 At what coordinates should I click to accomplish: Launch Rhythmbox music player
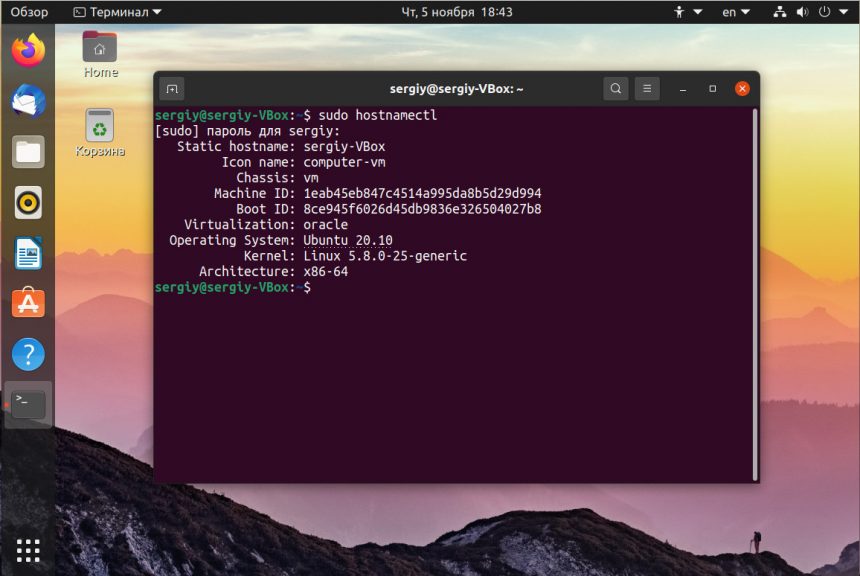pos(28,203)
